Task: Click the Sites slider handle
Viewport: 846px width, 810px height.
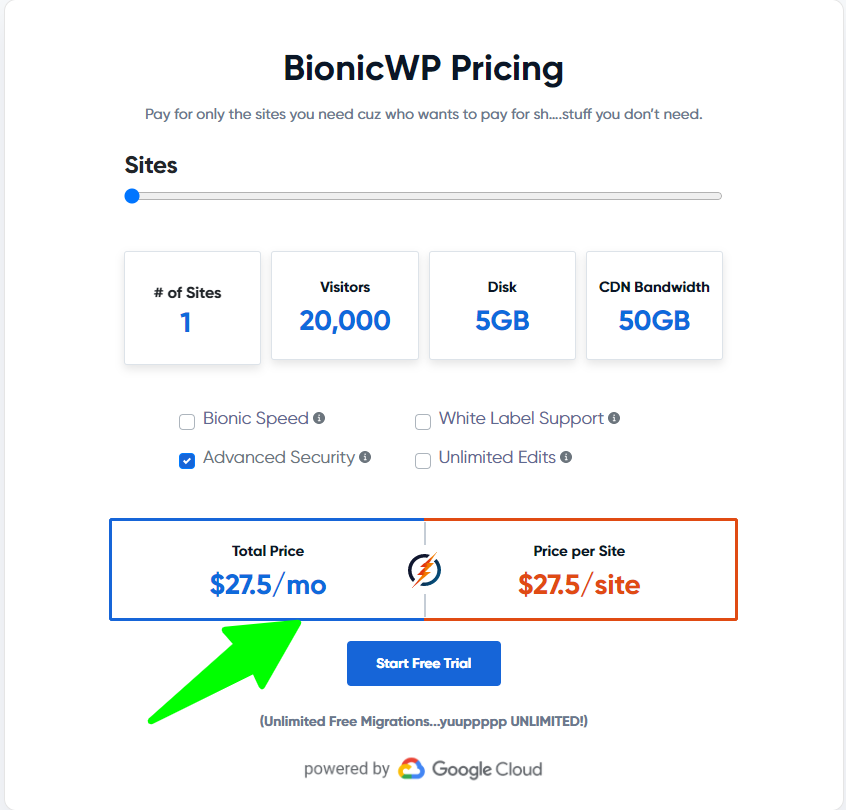Action: (x=131, y=196)
